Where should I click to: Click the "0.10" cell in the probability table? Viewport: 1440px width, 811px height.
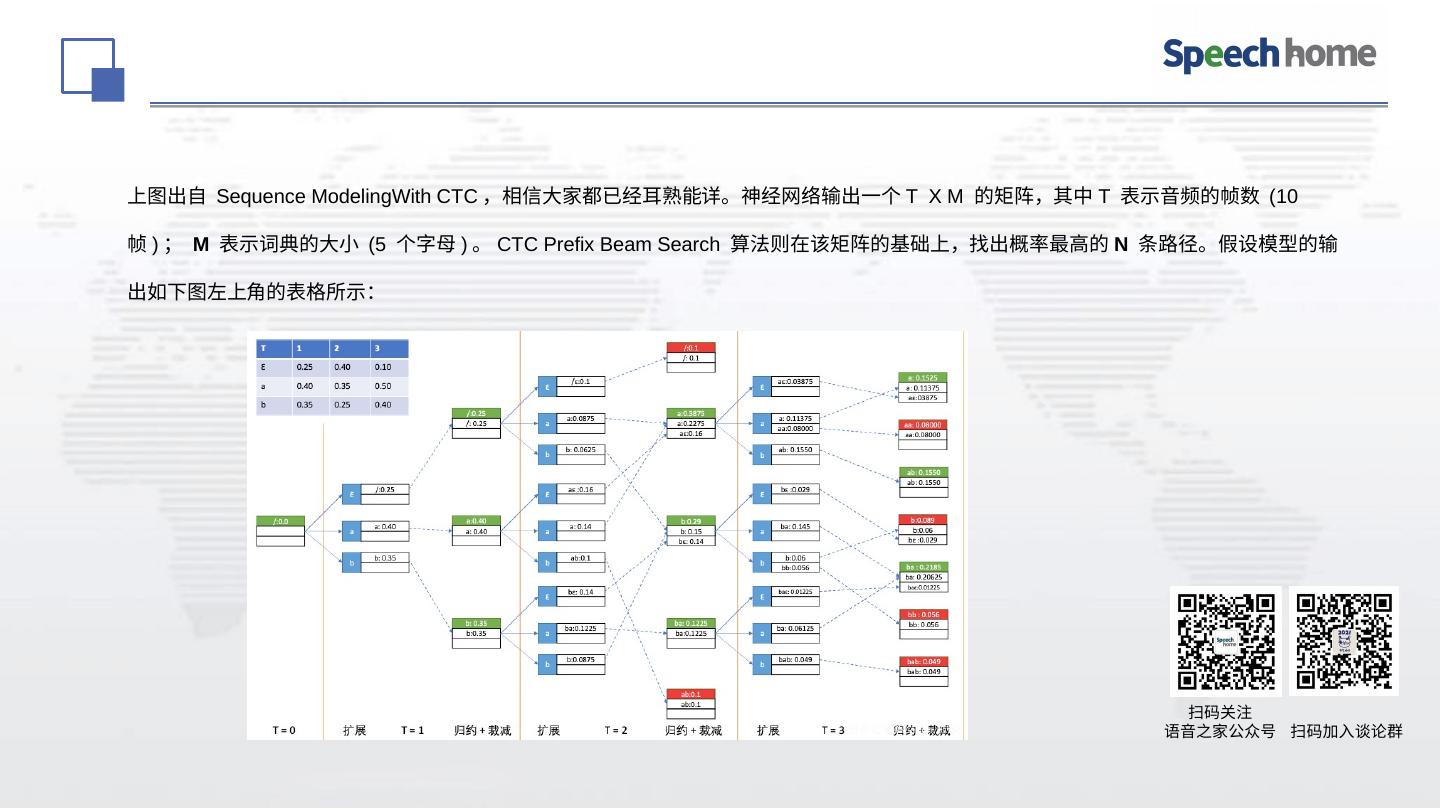coord(389,367)
